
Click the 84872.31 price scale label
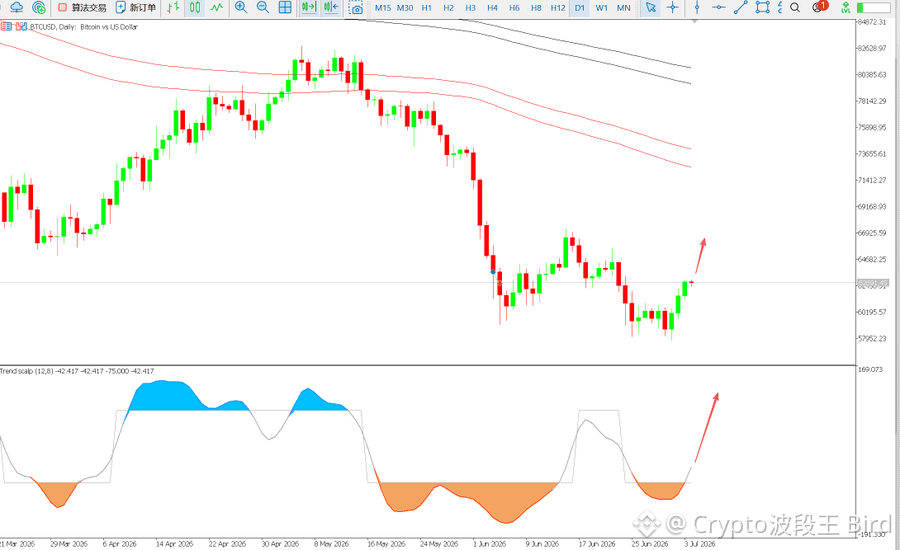(x=871, y=22)
